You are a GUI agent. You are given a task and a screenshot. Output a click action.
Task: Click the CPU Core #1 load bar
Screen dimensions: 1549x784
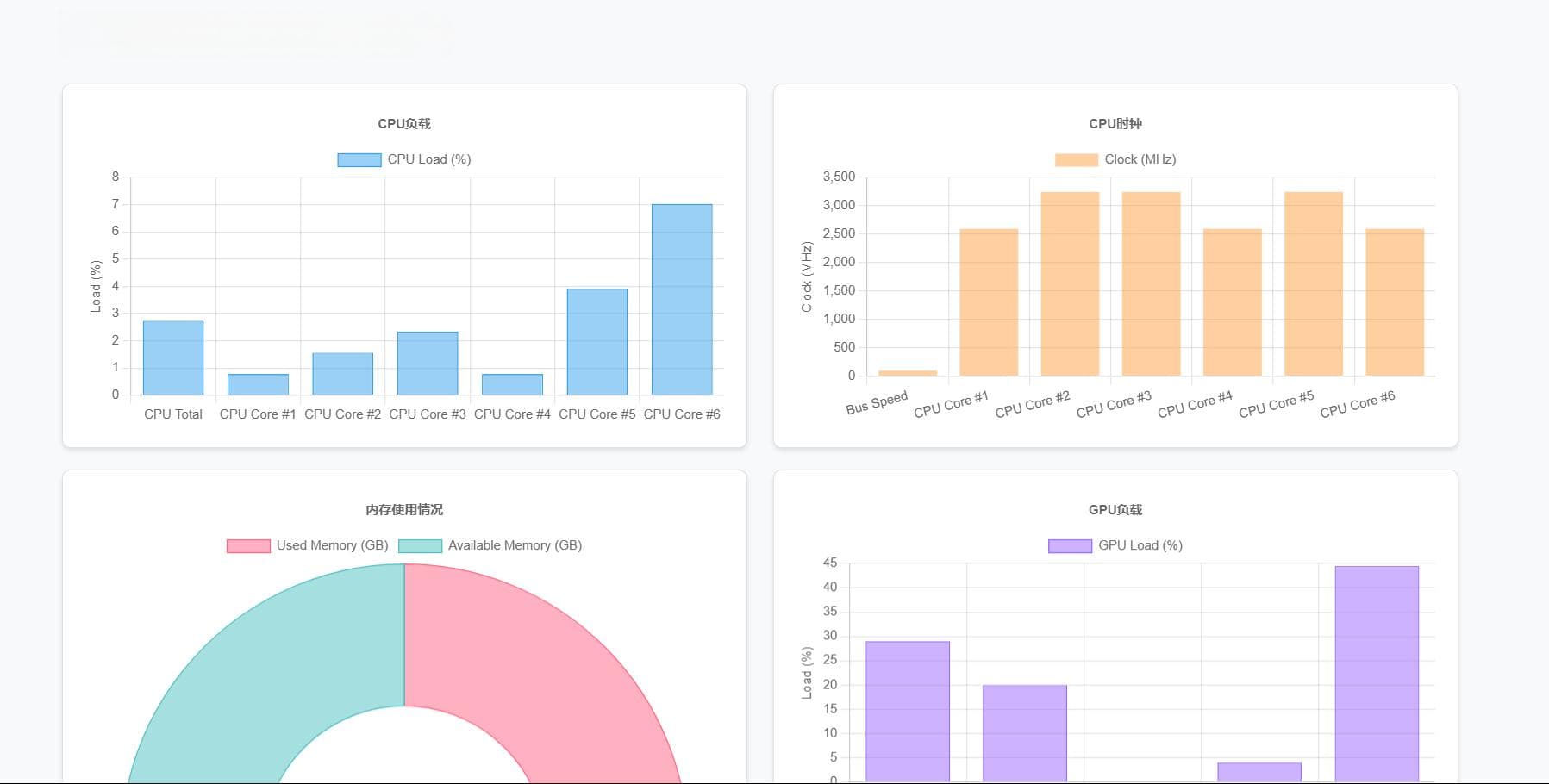tap(258, 384)
